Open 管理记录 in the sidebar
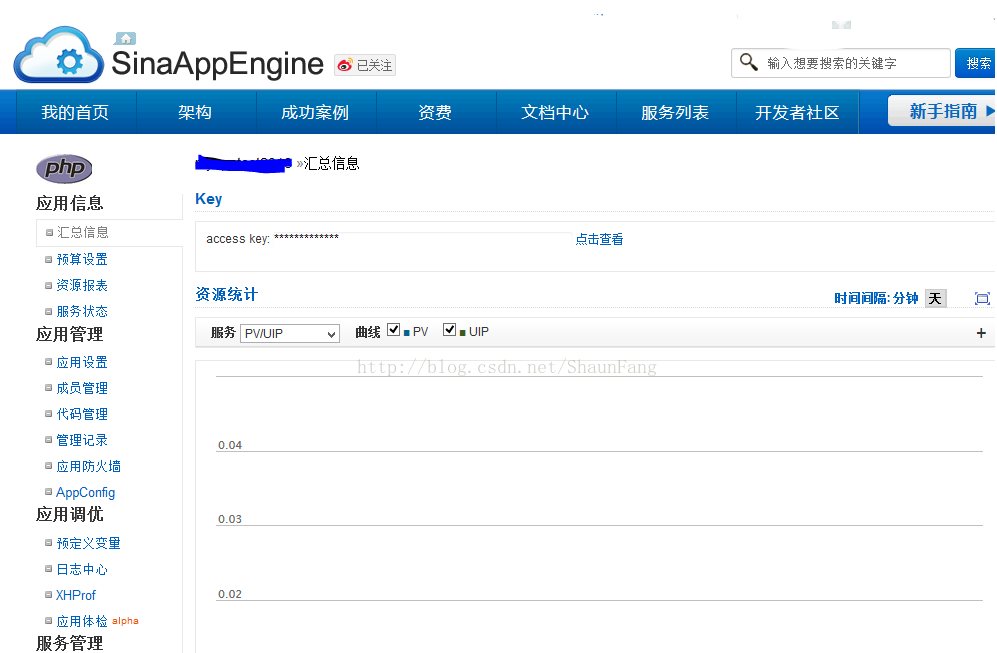Viewport: 997px width, 653px height. (82, 440)
